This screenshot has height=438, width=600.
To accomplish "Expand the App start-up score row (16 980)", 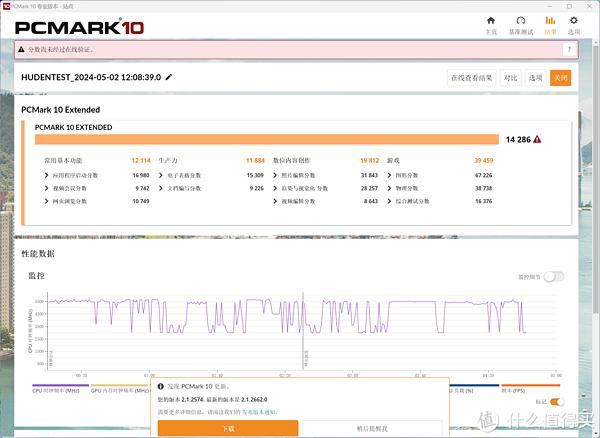I will tap(97, 175).
